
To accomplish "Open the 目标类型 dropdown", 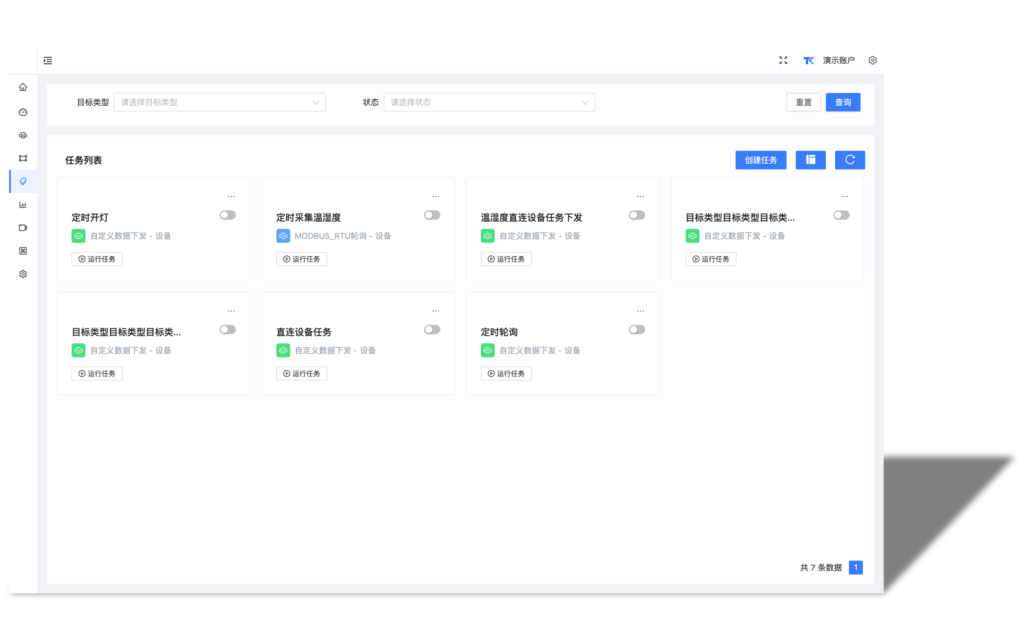I will [220, 102].
